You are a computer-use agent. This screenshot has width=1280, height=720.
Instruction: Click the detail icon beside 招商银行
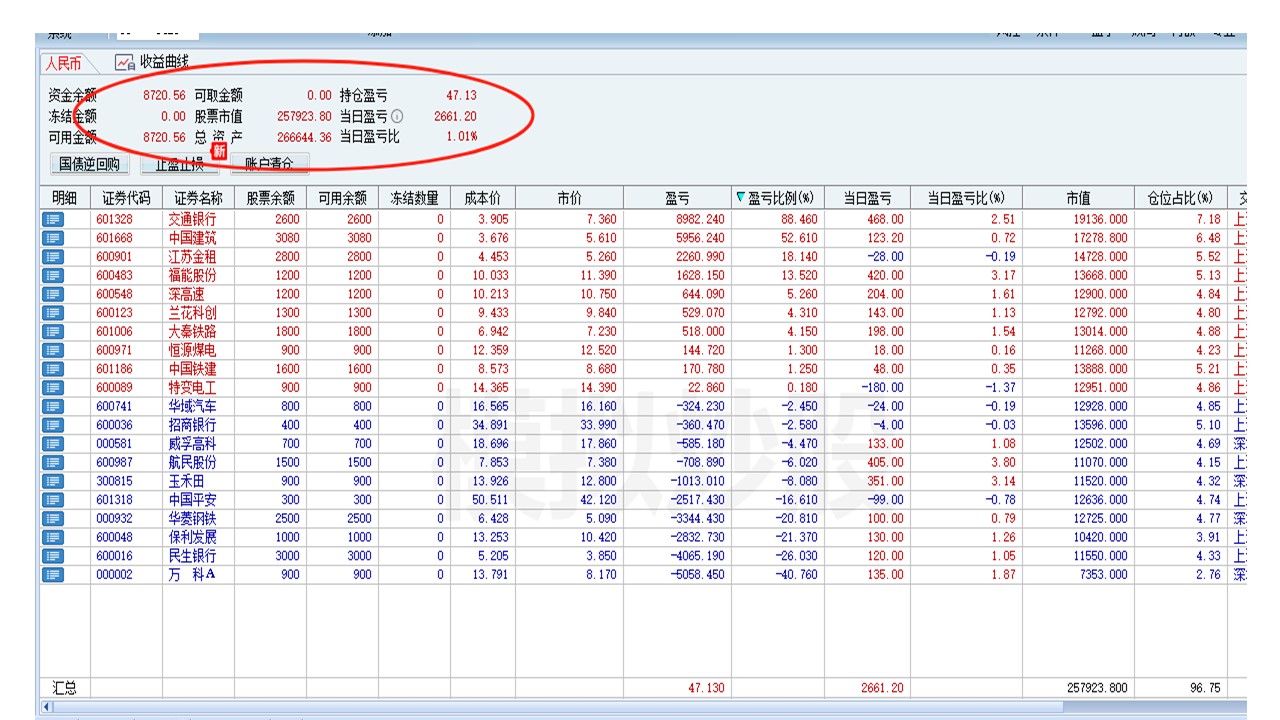(x=52, y=425)
